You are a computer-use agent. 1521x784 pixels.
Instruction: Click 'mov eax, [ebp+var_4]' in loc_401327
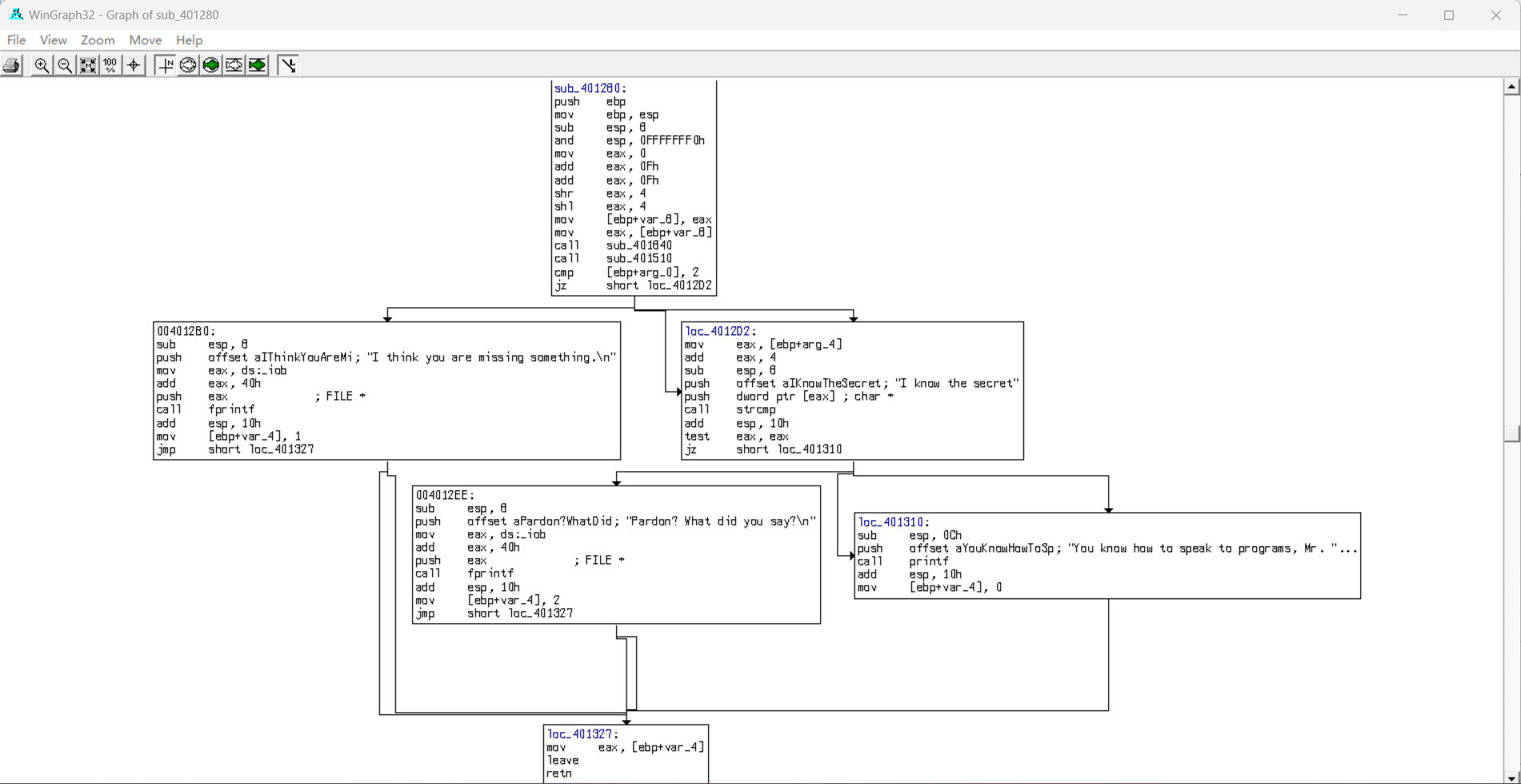tap(626, 747)
